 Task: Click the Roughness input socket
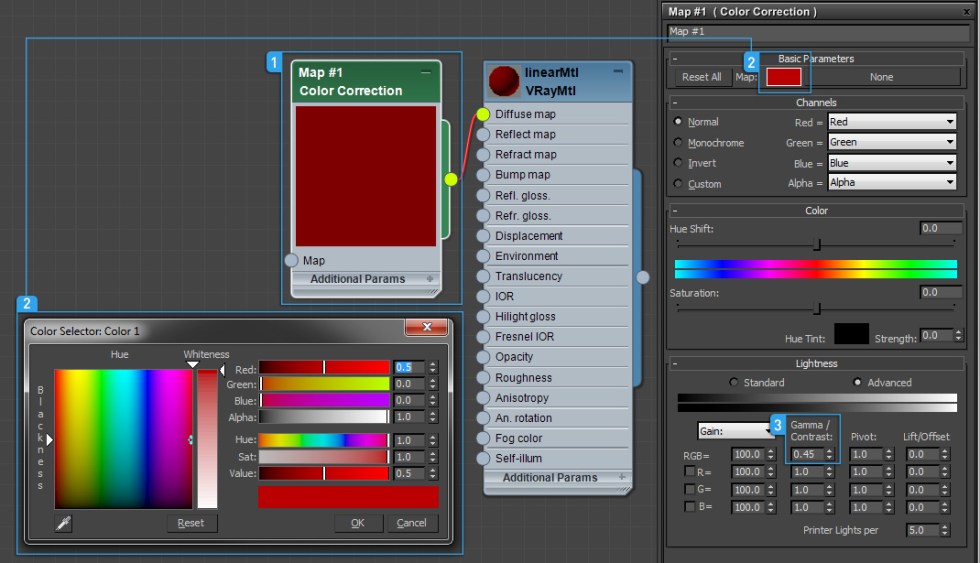tap(483, 377)
